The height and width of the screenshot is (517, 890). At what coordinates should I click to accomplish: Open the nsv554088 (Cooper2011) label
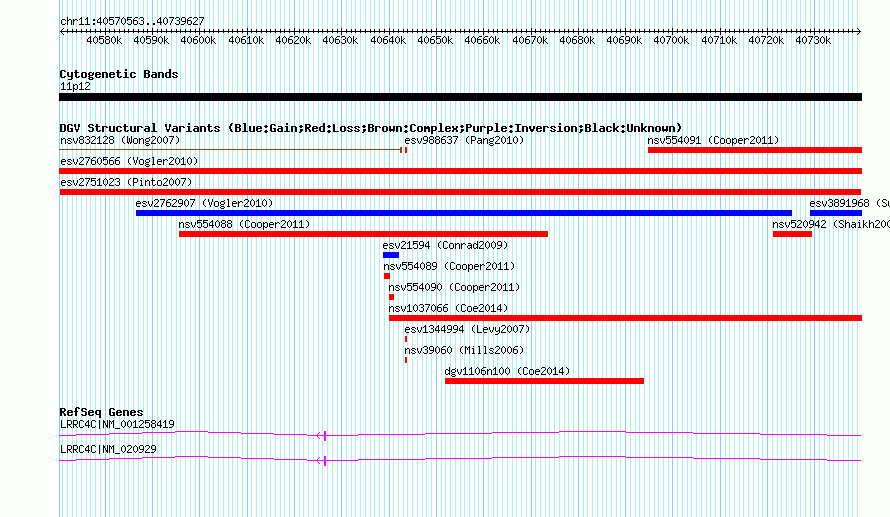[244, 224]
